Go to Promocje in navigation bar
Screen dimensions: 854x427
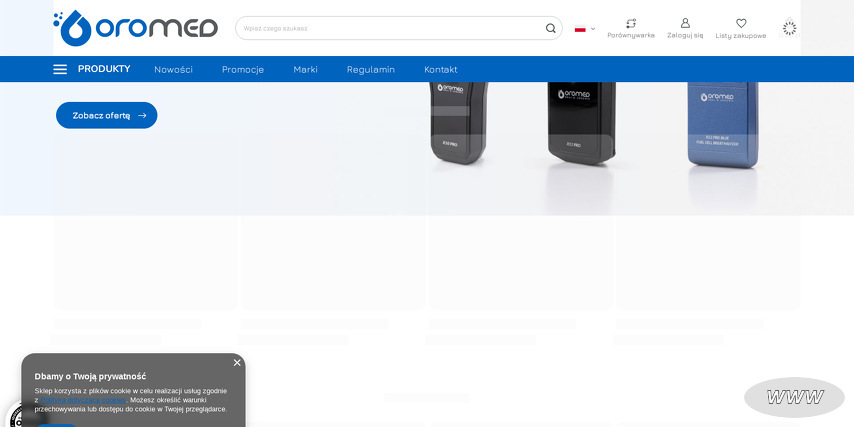pos(243,69)
